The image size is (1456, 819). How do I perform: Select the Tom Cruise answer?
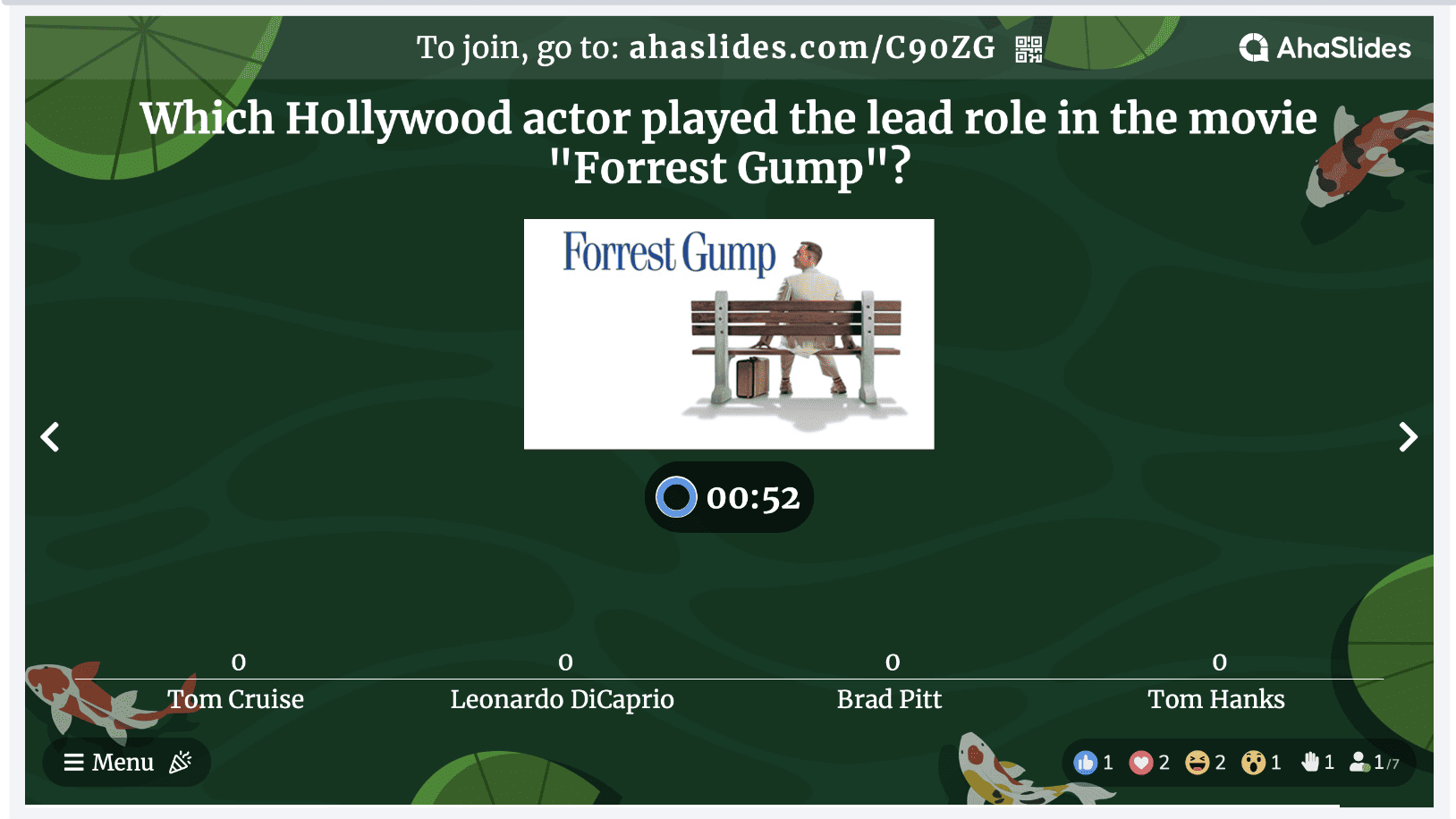[x=236, y=699]
